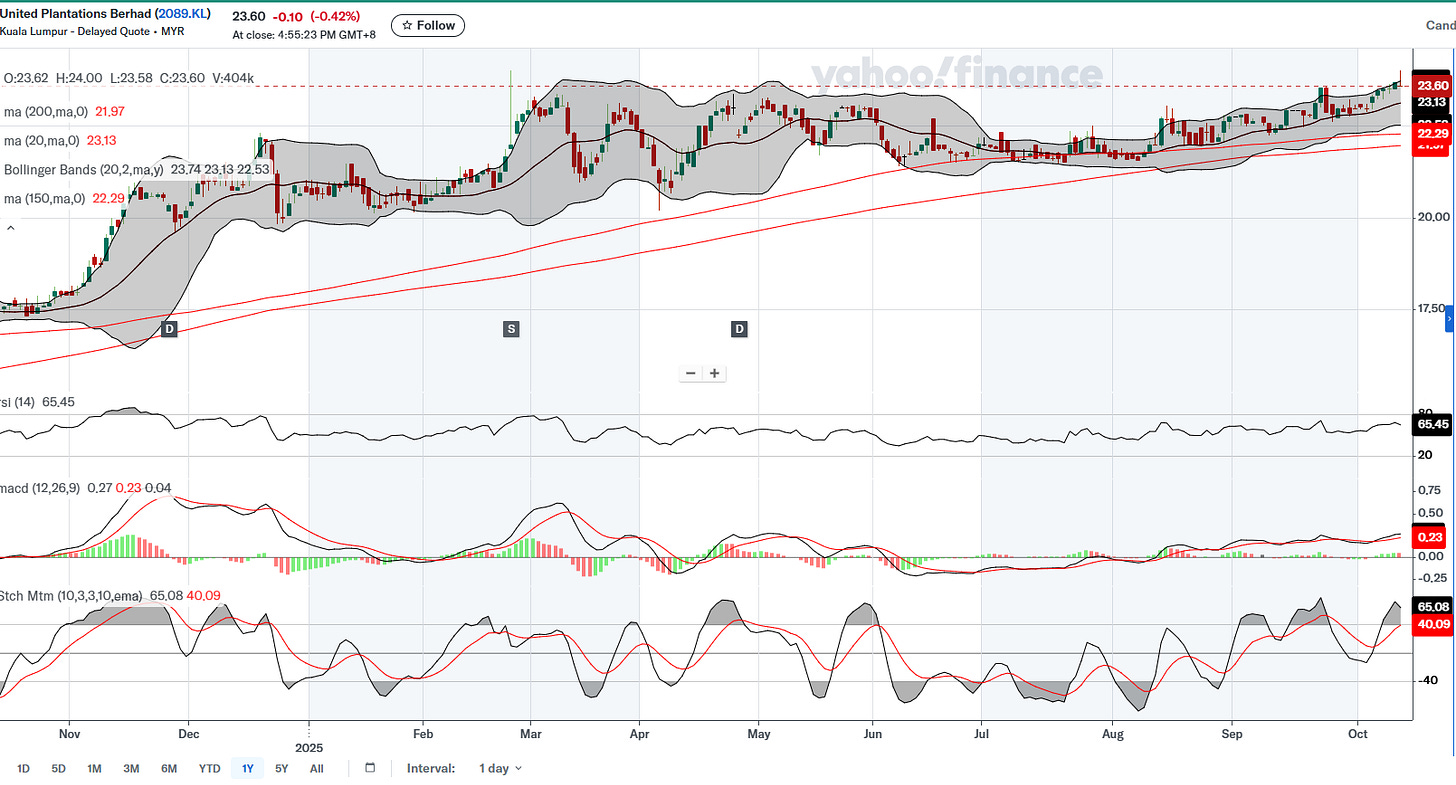Zoom in with the plus button
The image size is (1456, 785).
point(714,373)
